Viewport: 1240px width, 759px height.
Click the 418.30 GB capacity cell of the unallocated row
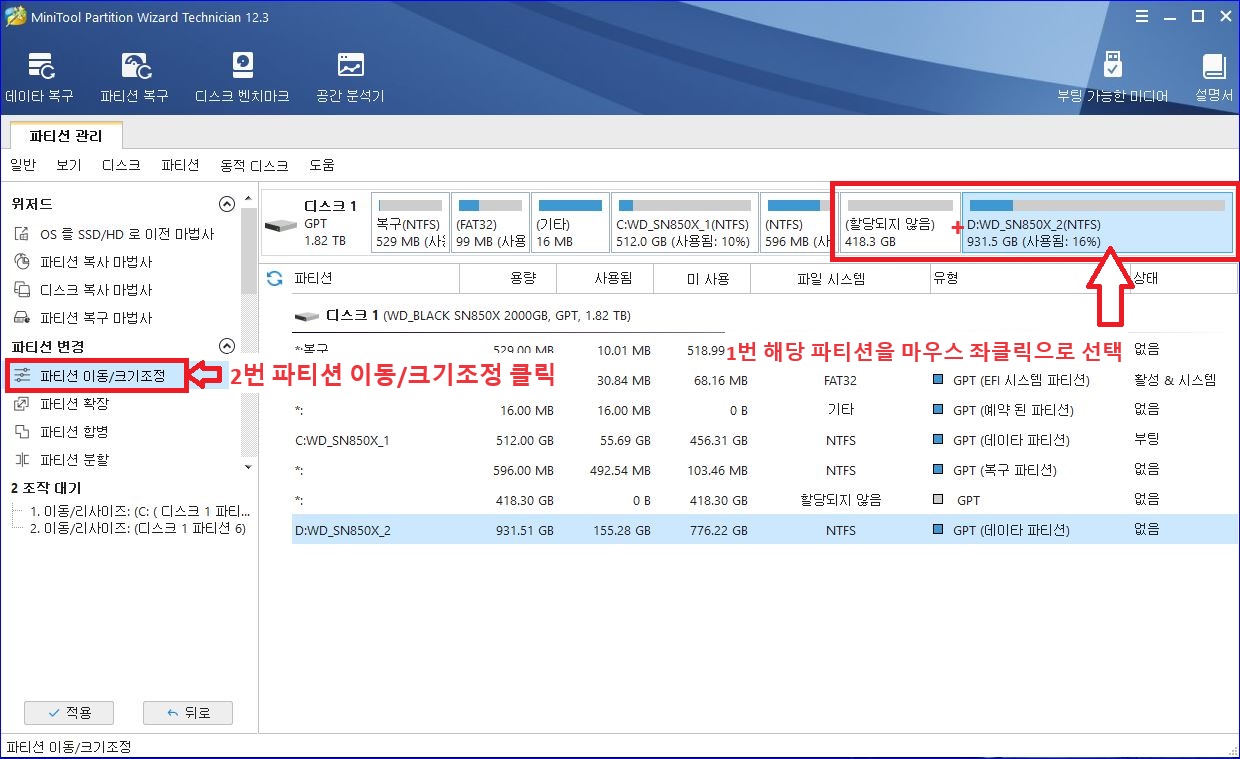pos(525,500)
